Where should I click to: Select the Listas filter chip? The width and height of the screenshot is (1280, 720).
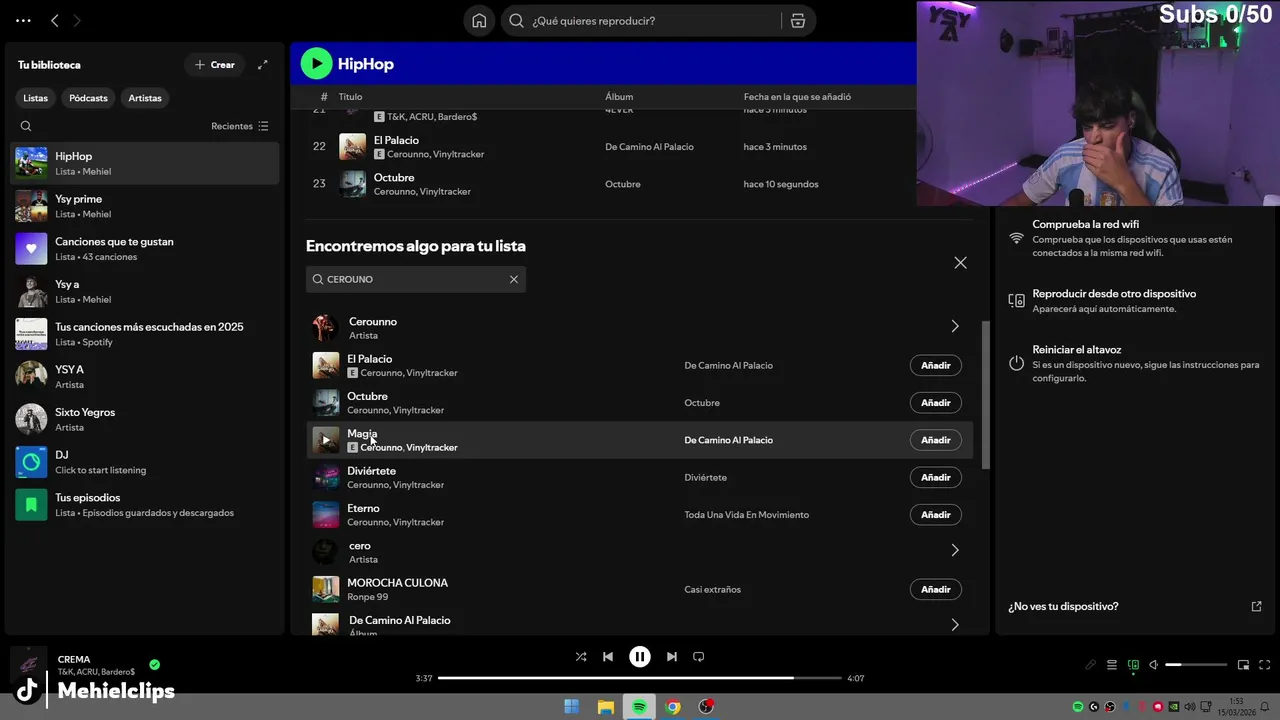(36, 98)
